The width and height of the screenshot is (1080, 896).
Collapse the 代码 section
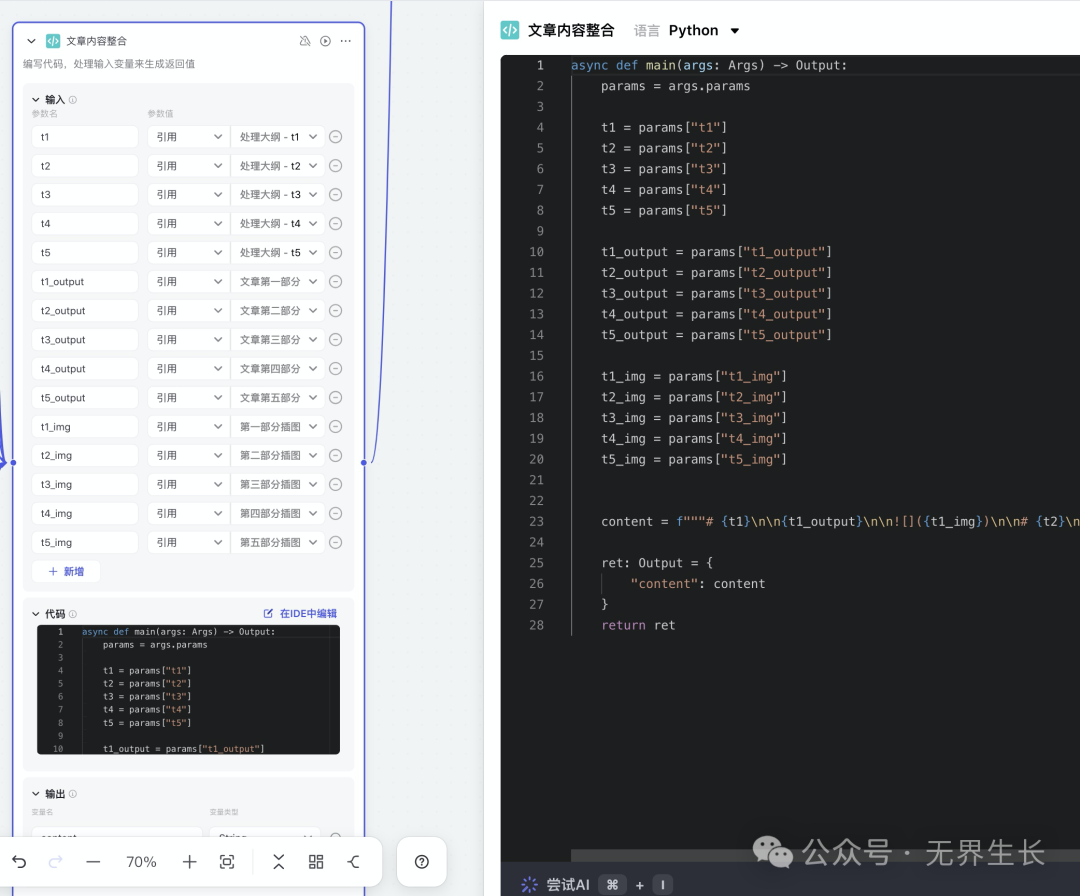pyautogui.click(x=34, y=614)
